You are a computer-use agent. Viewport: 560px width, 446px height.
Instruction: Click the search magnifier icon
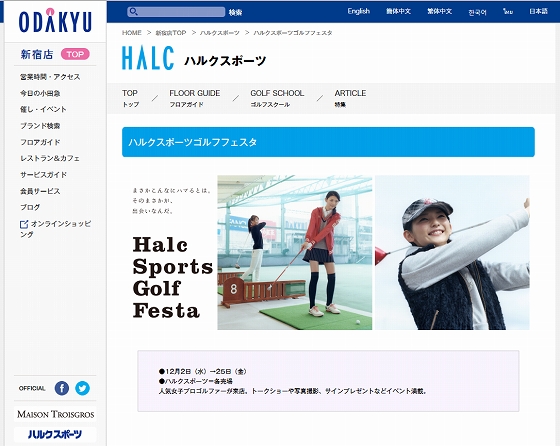(133, 12)
